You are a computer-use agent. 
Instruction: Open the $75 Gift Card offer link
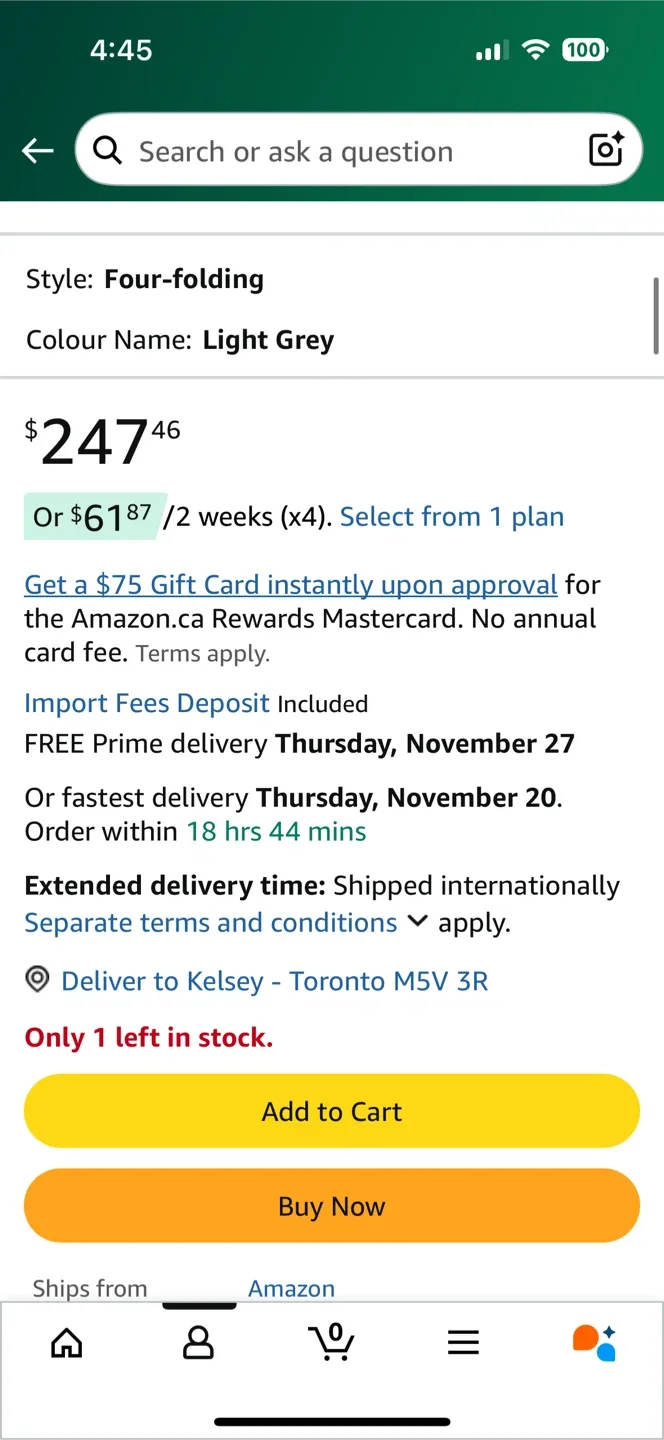coord(291,584)
